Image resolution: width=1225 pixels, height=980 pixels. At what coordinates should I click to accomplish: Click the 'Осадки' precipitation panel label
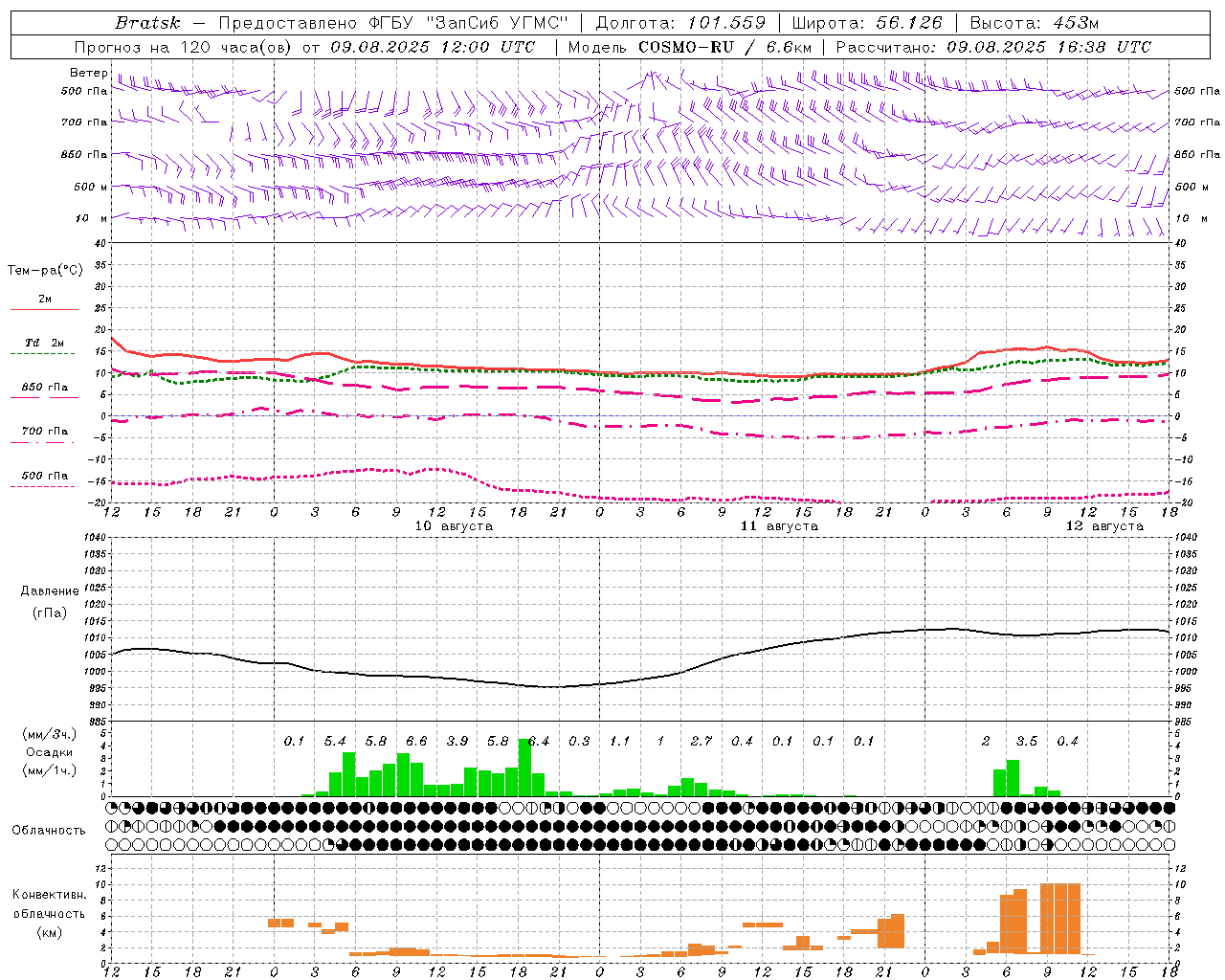tap(49, 752)
